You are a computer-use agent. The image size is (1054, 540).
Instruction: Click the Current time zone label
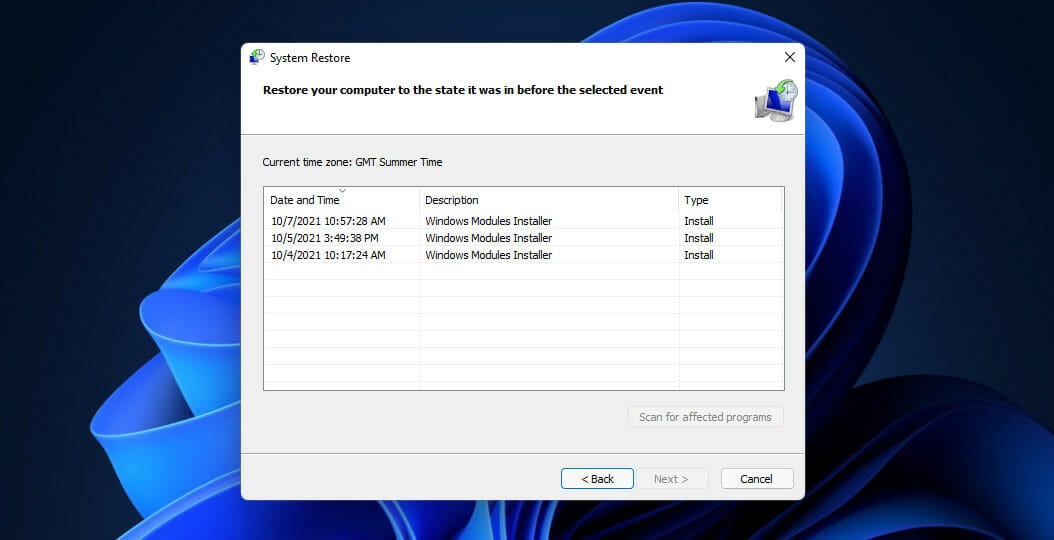click(352, 162)
